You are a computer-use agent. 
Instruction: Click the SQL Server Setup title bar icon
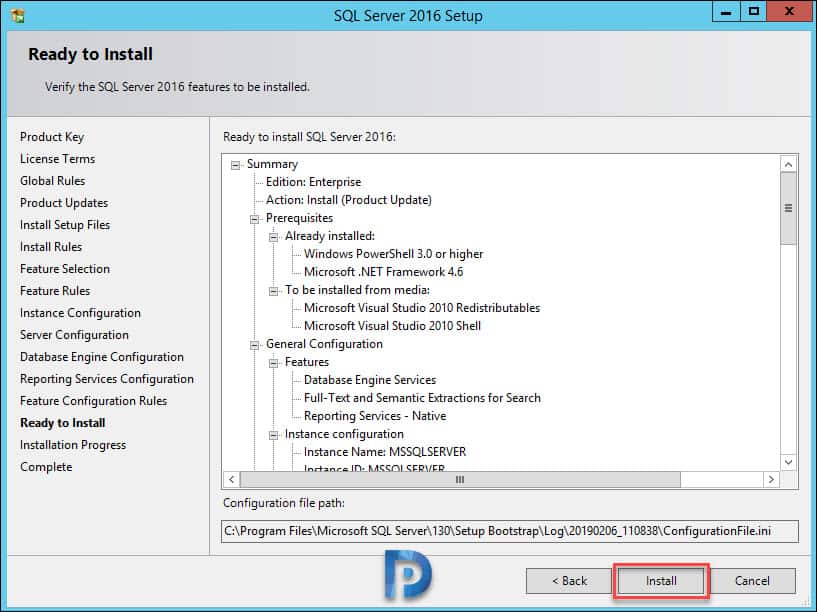[x=18, y=16]
